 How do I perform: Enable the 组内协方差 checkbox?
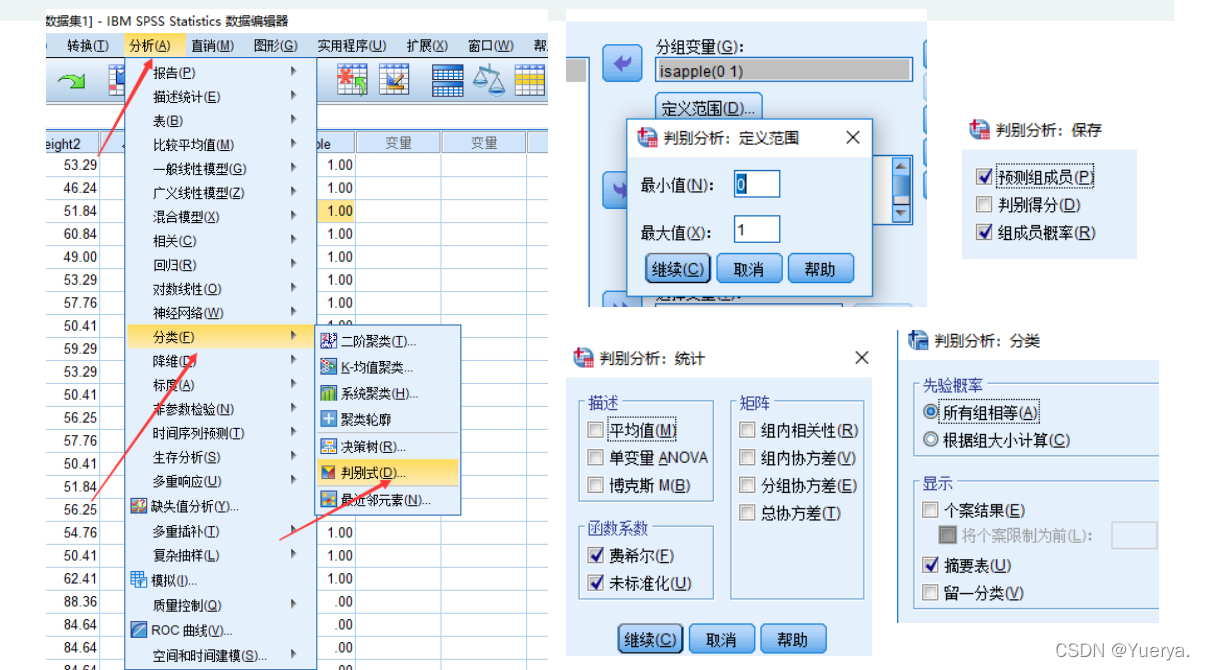[x=747, y=458]
